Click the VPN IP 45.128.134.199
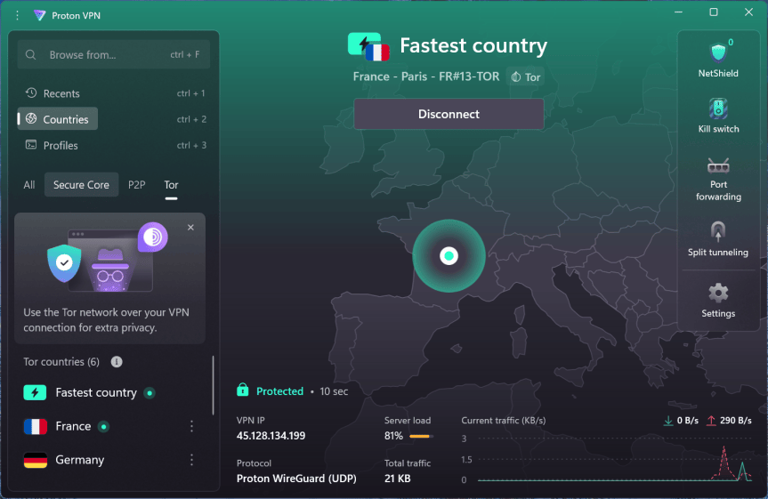The image size is (768, 499). point(271,436)
